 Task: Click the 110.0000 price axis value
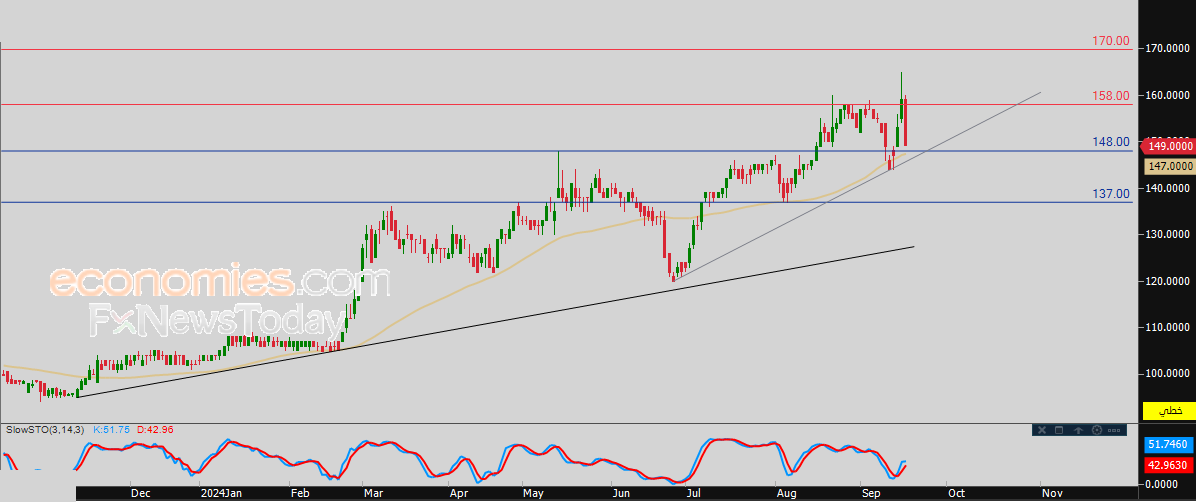pos(1170,327)
